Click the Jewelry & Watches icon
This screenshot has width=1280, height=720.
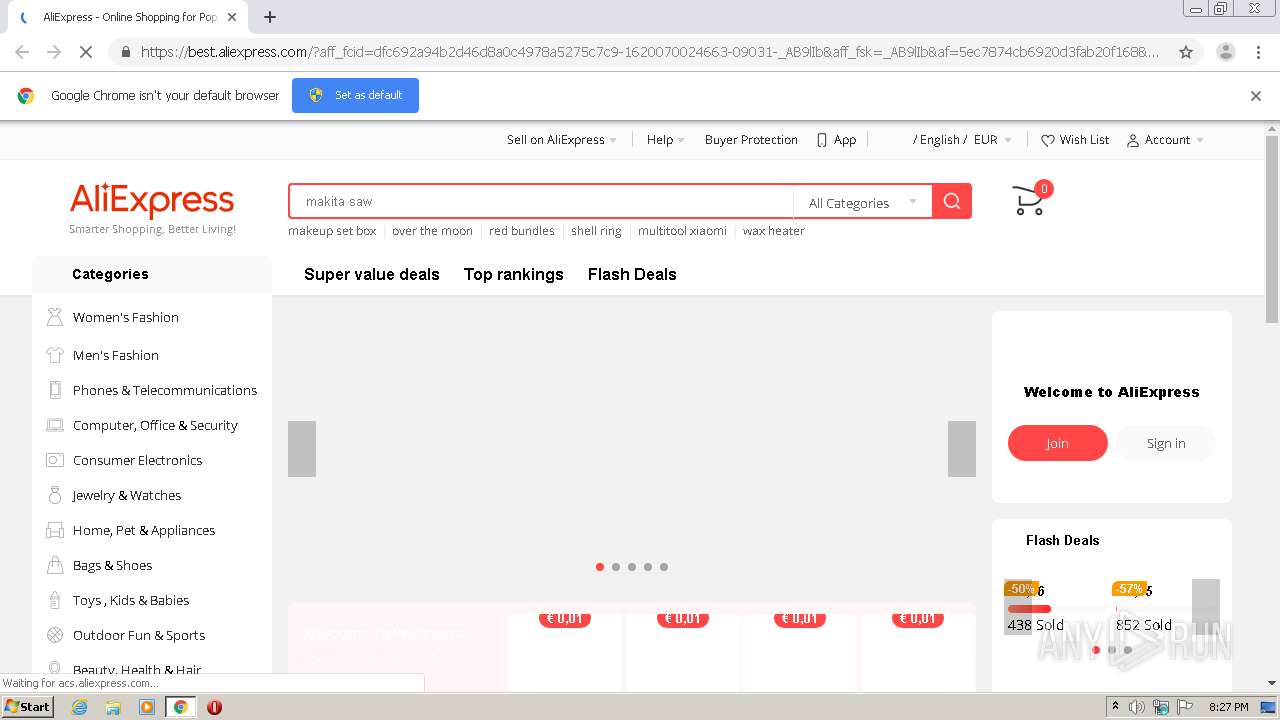coord(55,495)
